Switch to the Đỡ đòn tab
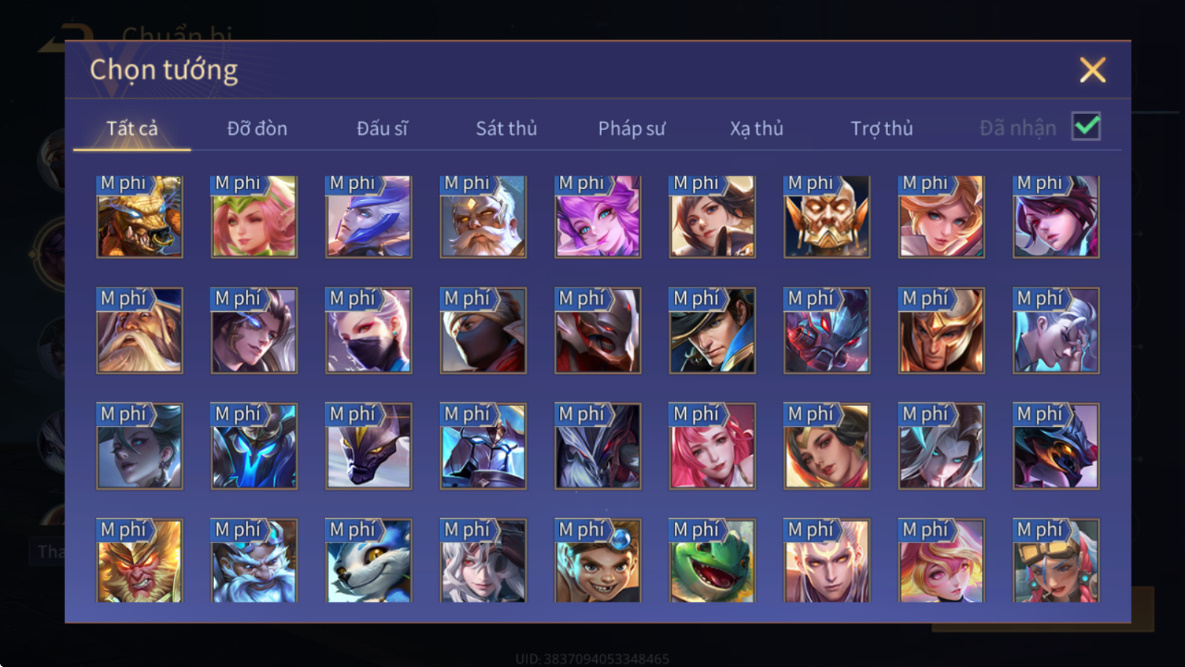 click(257, 128)
